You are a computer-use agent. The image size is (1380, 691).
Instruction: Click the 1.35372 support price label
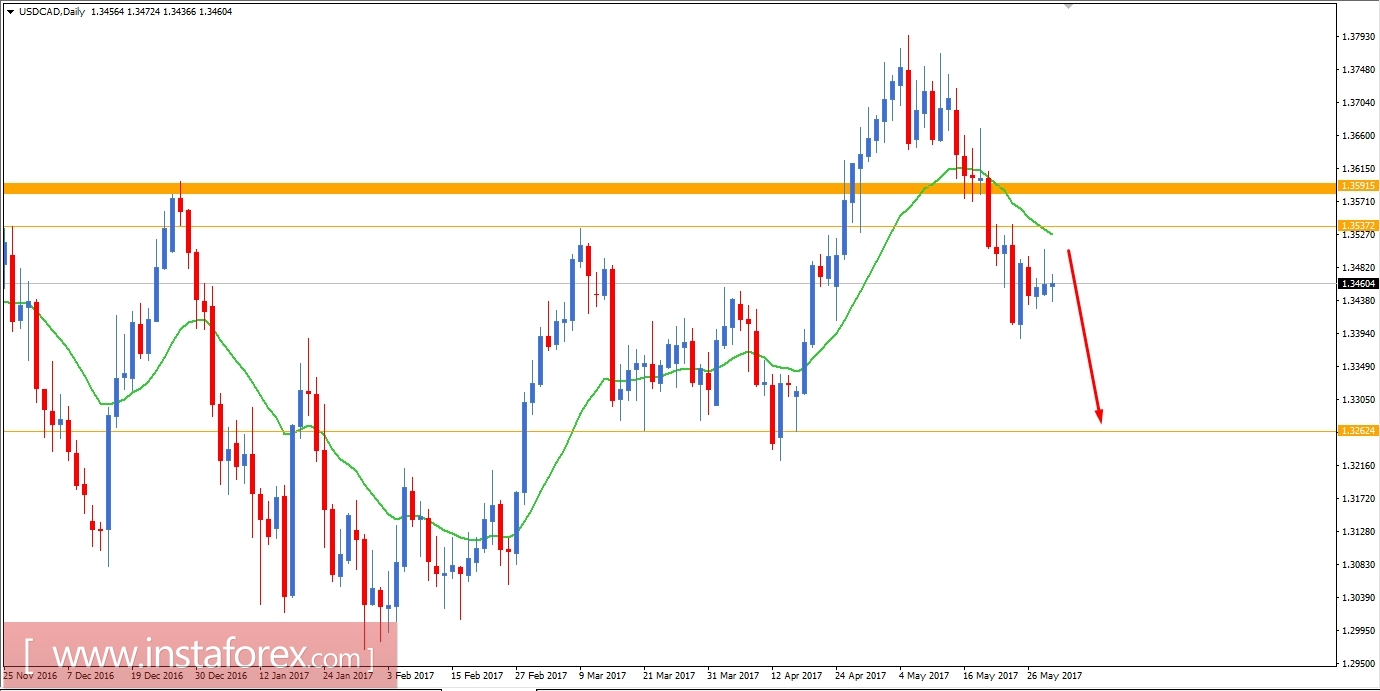[1360, 226]
